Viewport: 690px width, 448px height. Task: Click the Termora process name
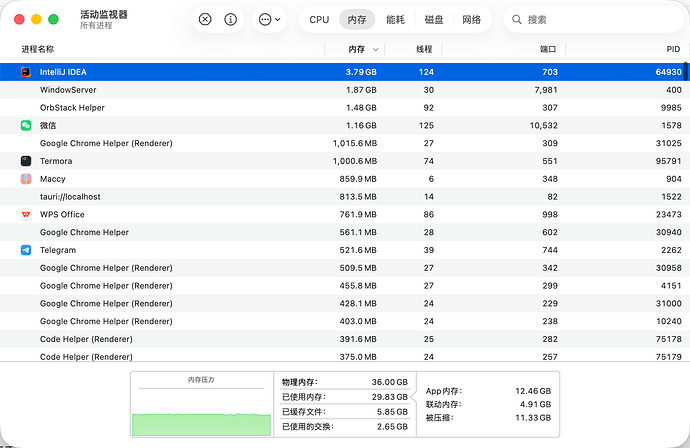point(56,161)
